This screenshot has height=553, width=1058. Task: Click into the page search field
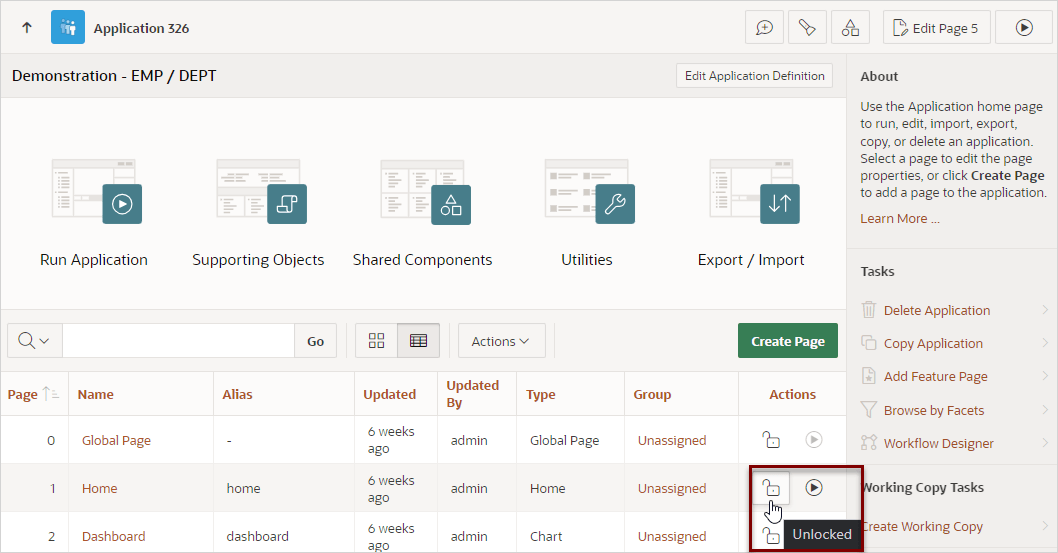click(178, 341)
